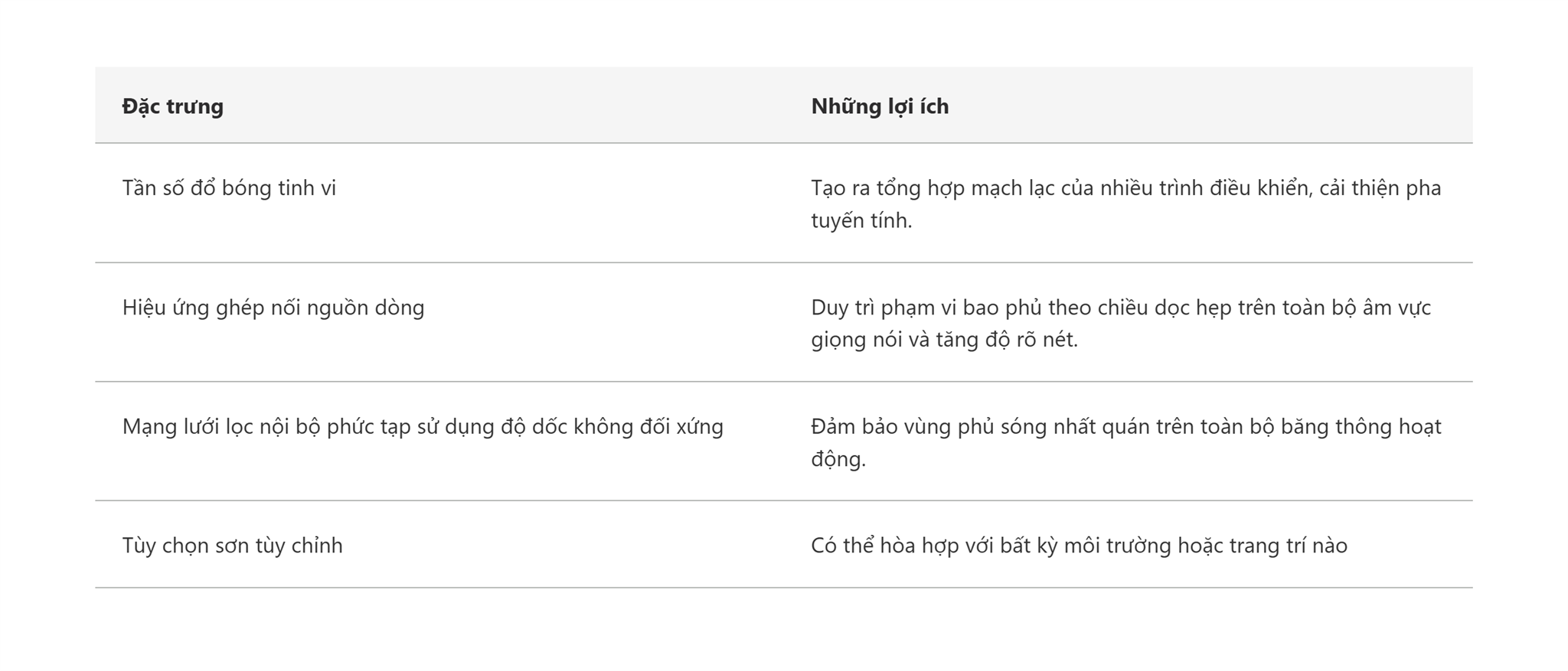Viewport: 1568px width, 671px height.
Task: Click the words "tuyến tính." in first row
Action: (861, 220)
